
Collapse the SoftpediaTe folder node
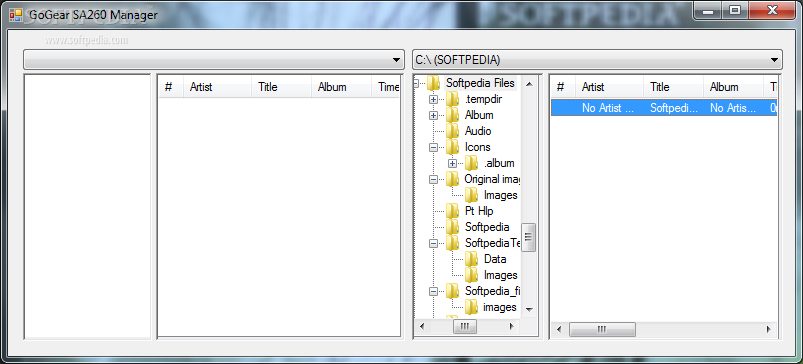pyautogui.click(x=433, y=243)
